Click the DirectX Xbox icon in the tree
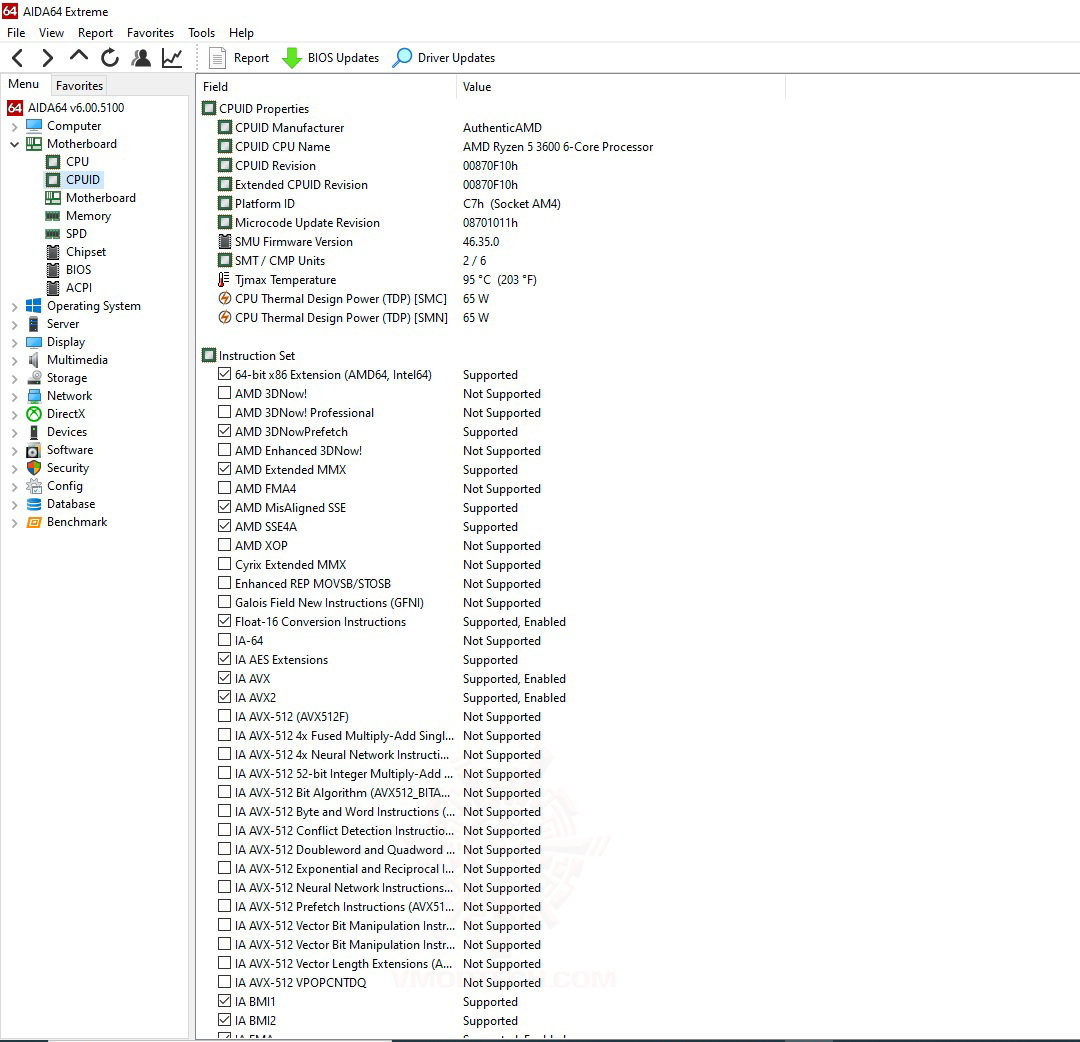1080x1042 pixels. pos(34,414)
